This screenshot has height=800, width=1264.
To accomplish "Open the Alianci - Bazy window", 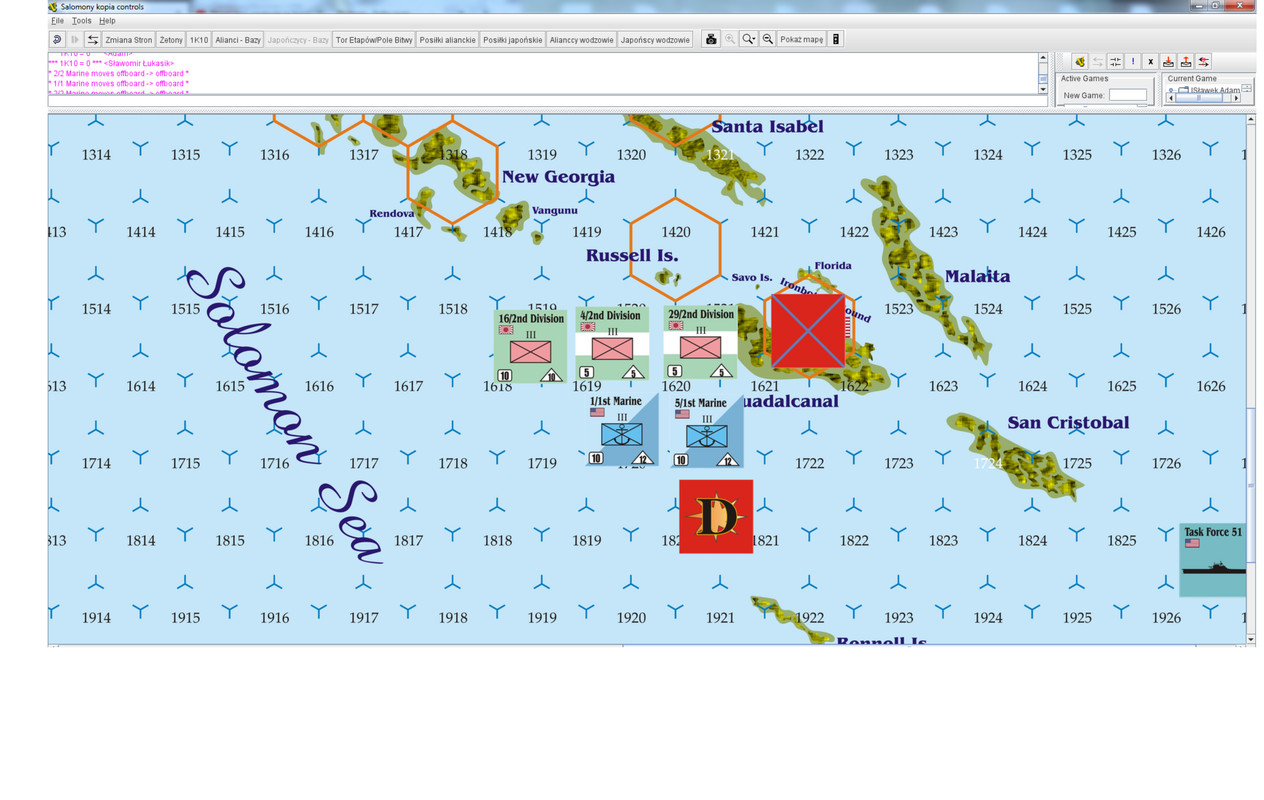I will coord(238,39).
